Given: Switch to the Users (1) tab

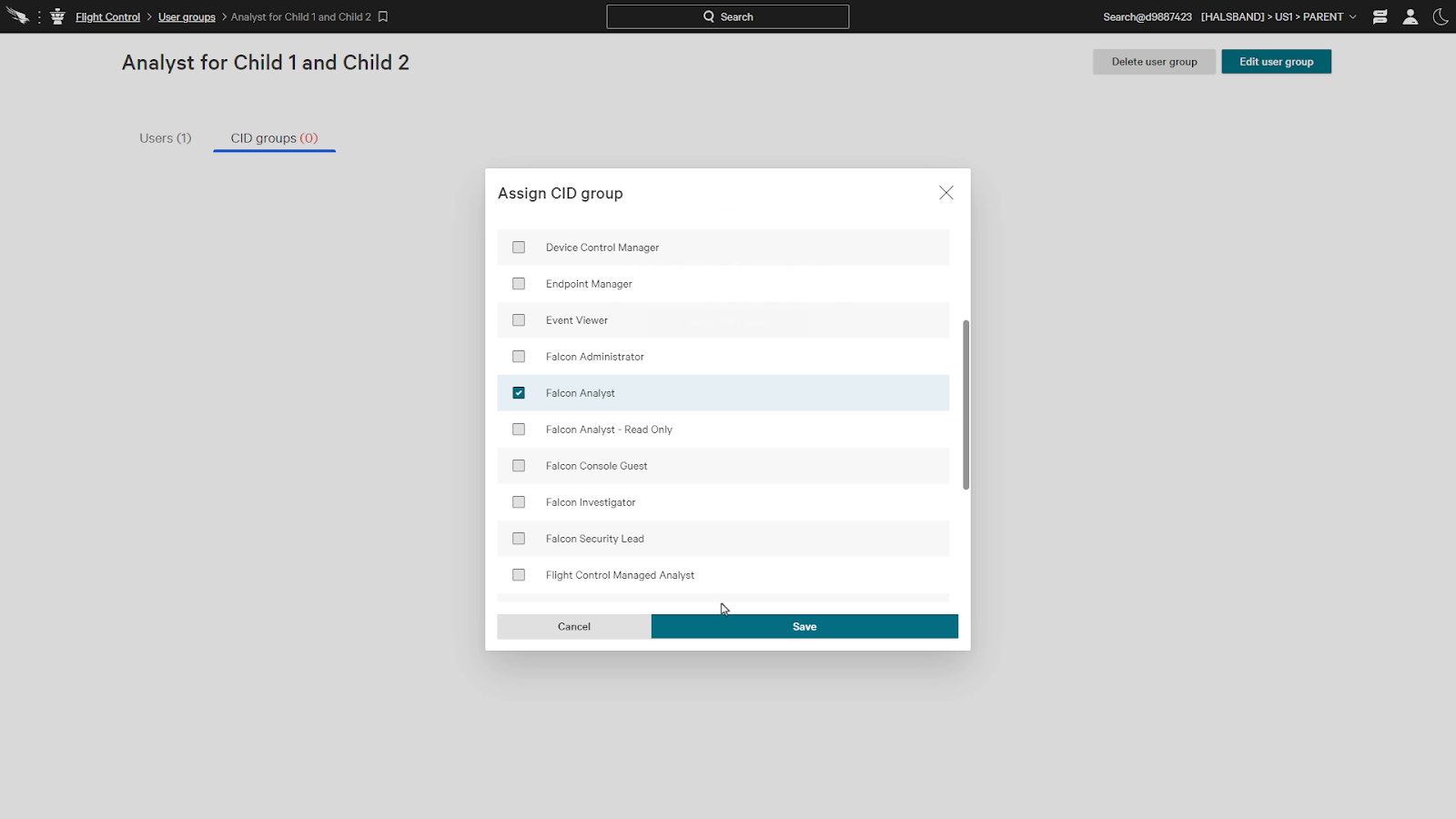Looking at the screenshot, I should [166, 138].
